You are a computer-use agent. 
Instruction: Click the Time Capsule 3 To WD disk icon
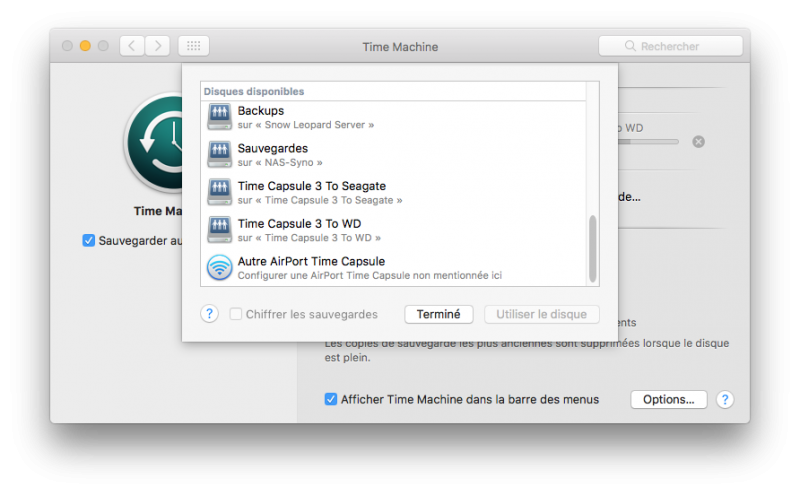pyautogui.click(x=219, y=230)
